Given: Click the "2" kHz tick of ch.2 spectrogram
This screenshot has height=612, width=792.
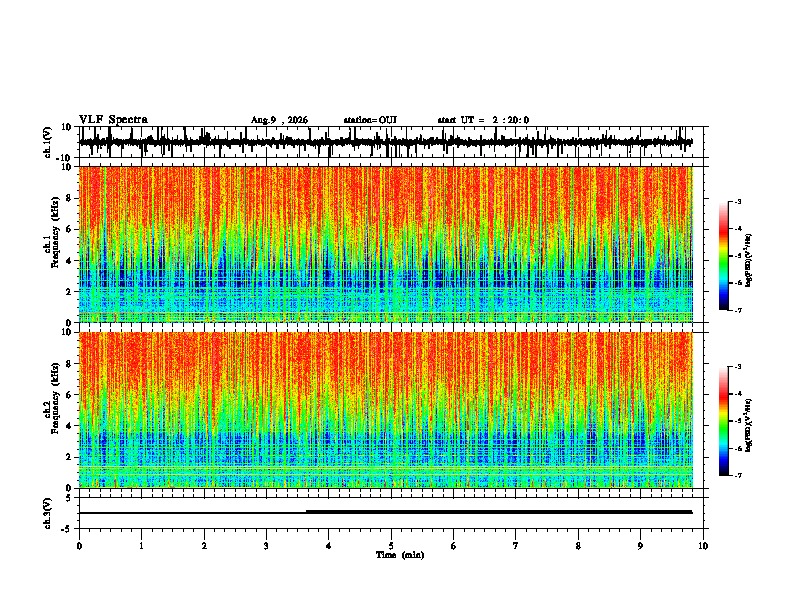Looking at the screenshot, I should click(70, 457).
